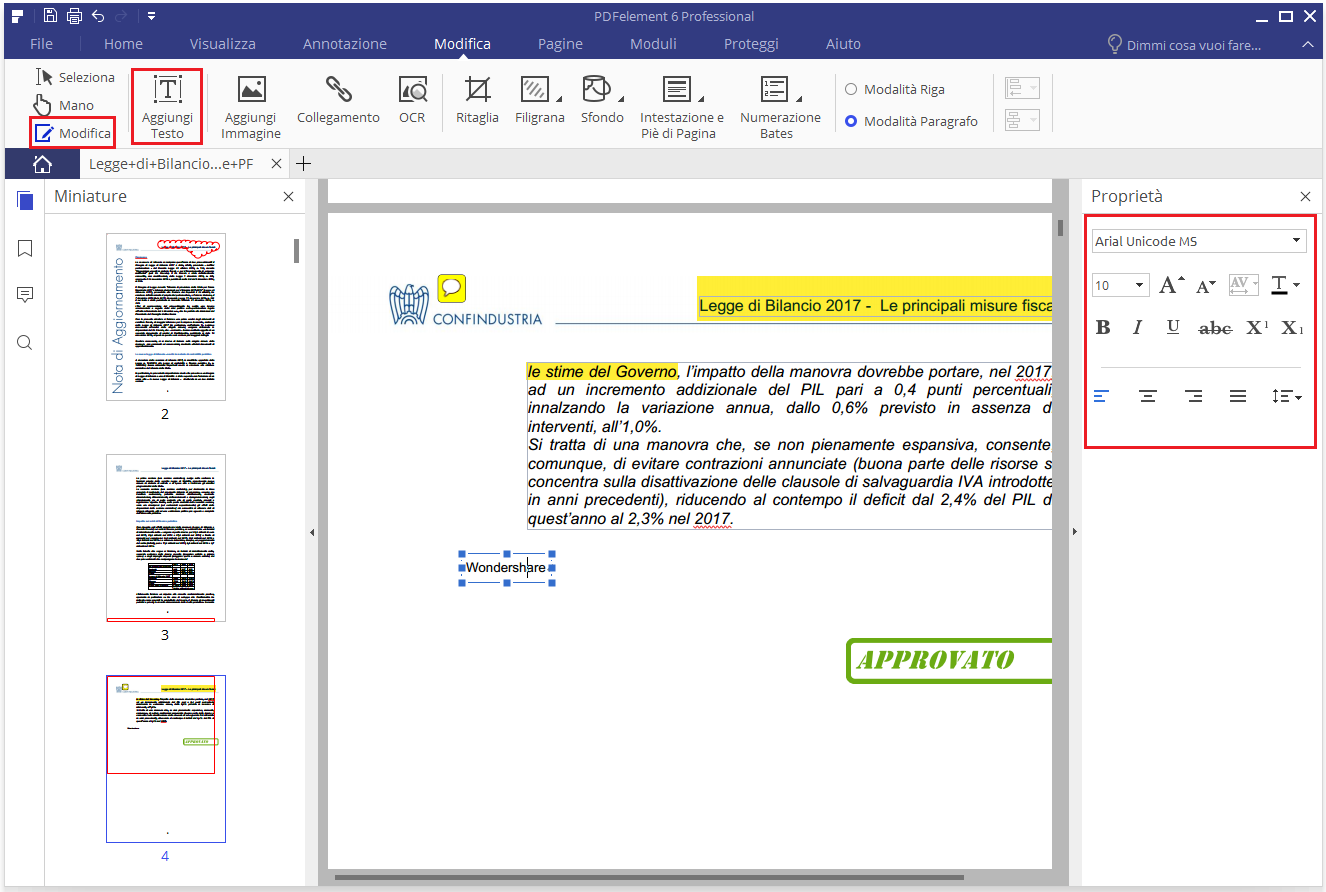Open the Proteggi menu
1326x892 pixels.
coord(751,44)
